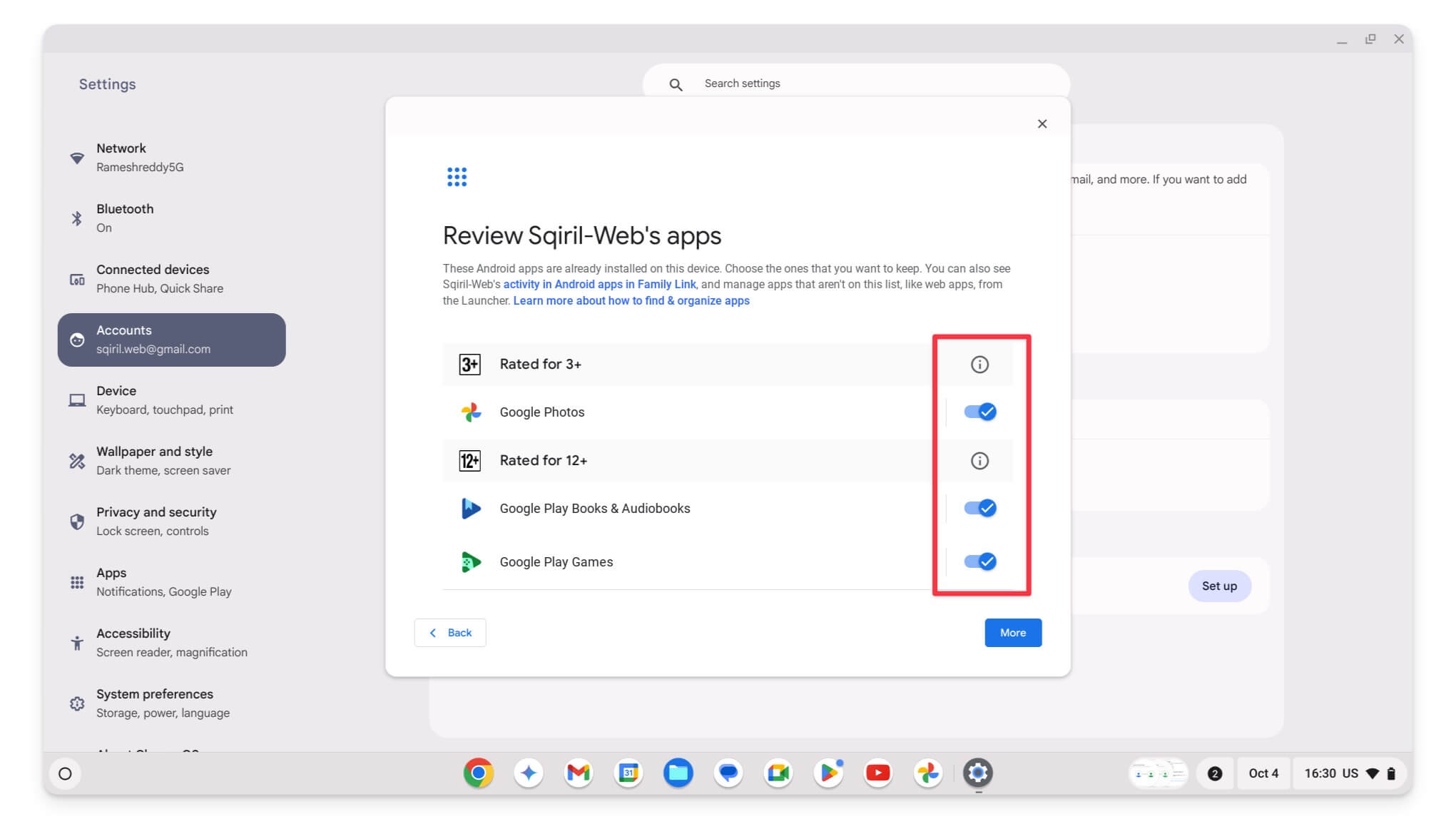Open Network settings section
This screenshot has height=819, width=1456.
pos(171,158)
